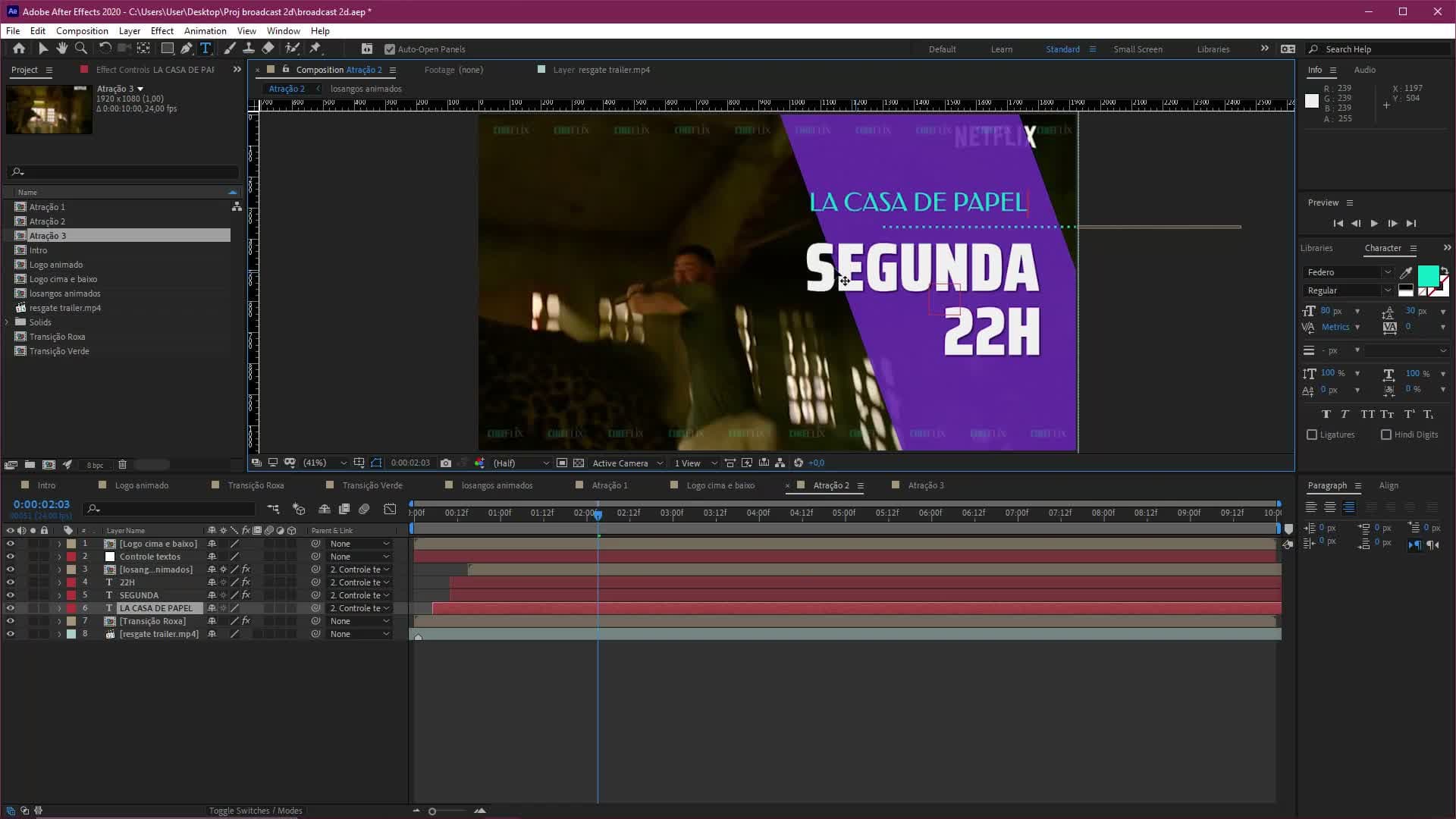The width and height of the screenshot is (1456, 819).
Task: Click the snapshot camera icon in viewer
Action: click(446, 463)
